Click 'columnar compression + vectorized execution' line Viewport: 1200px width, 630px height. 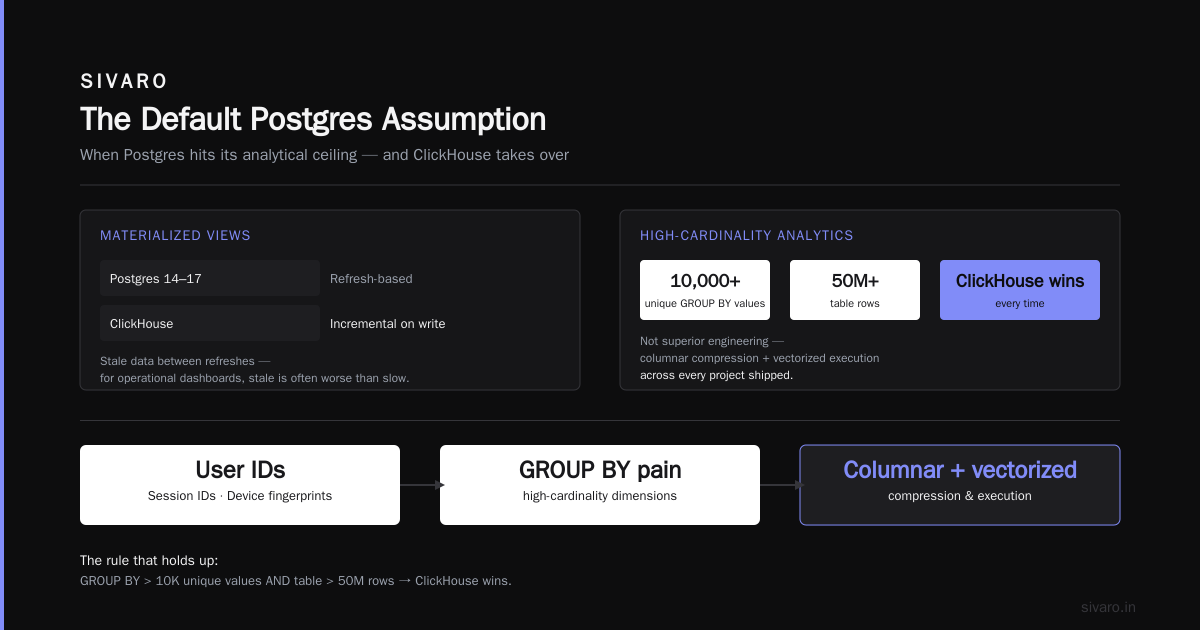760,358
